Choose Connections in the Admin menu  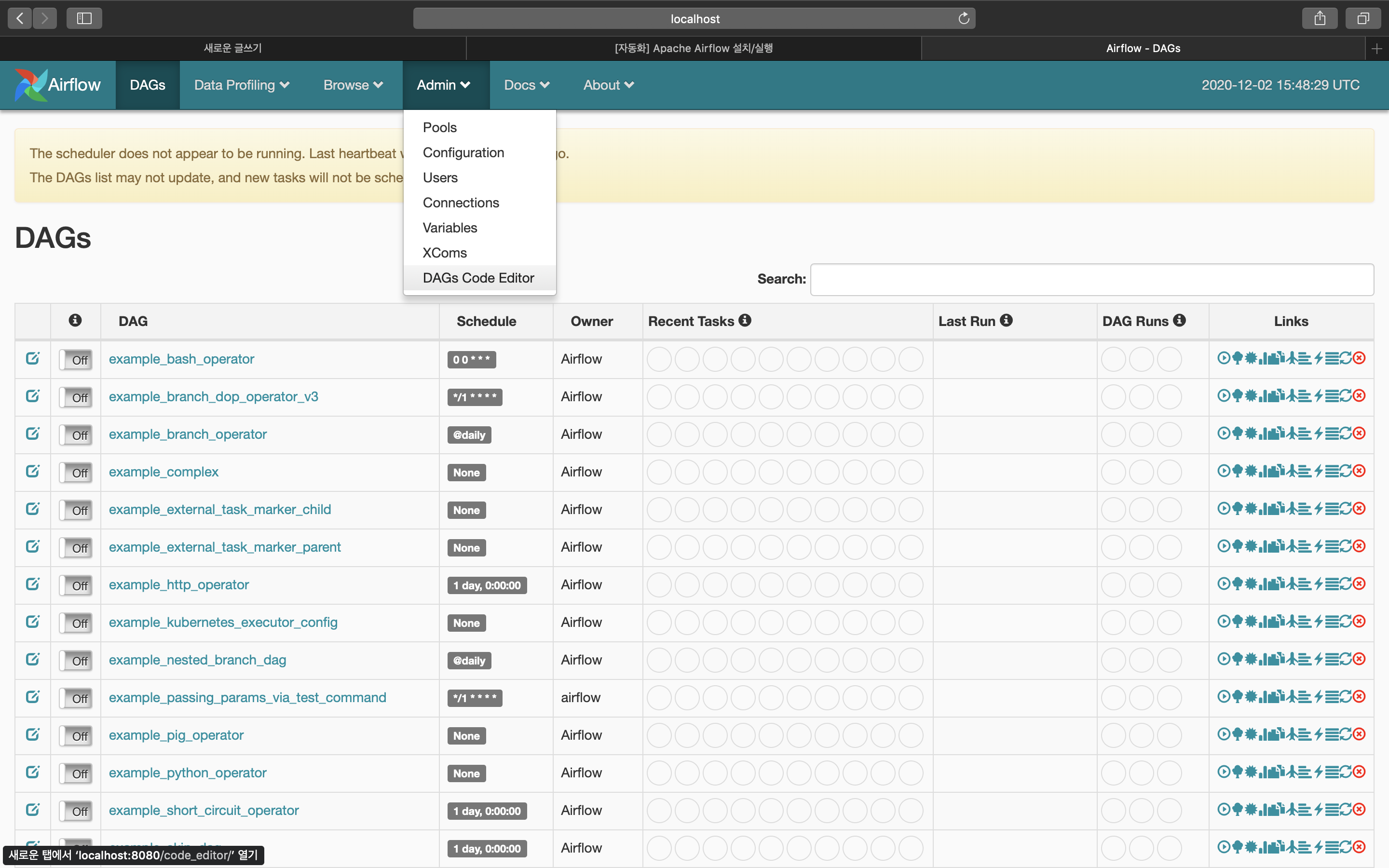pos(460,203)
